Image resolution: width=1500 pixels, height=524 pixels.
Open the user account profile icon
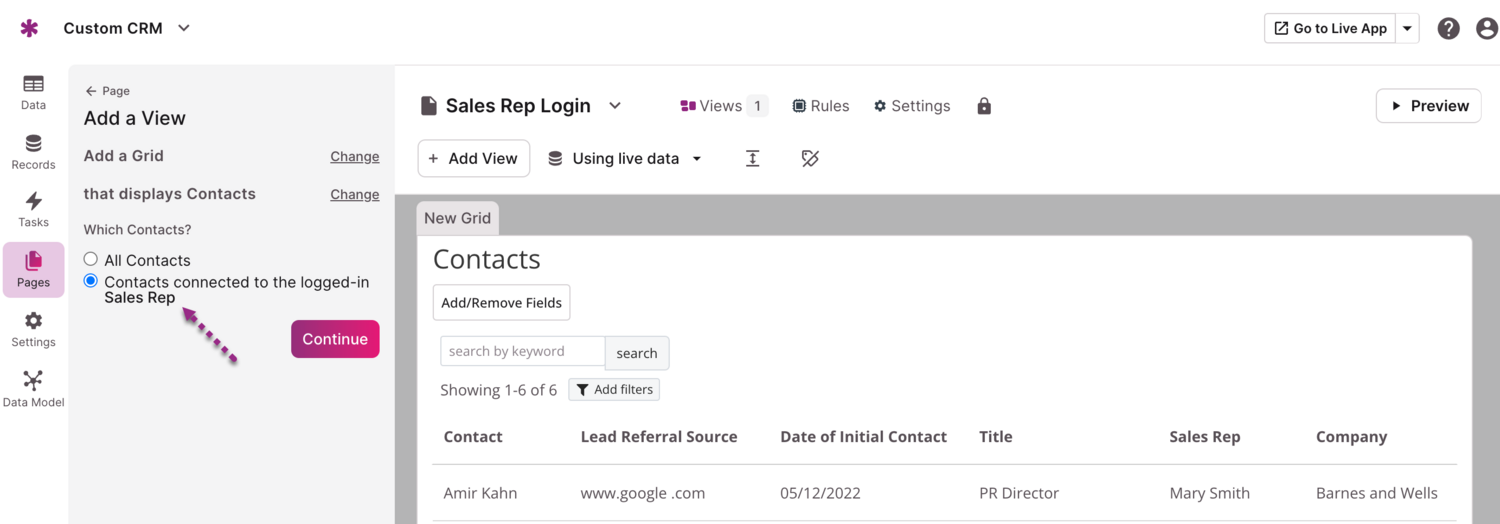1486,28
